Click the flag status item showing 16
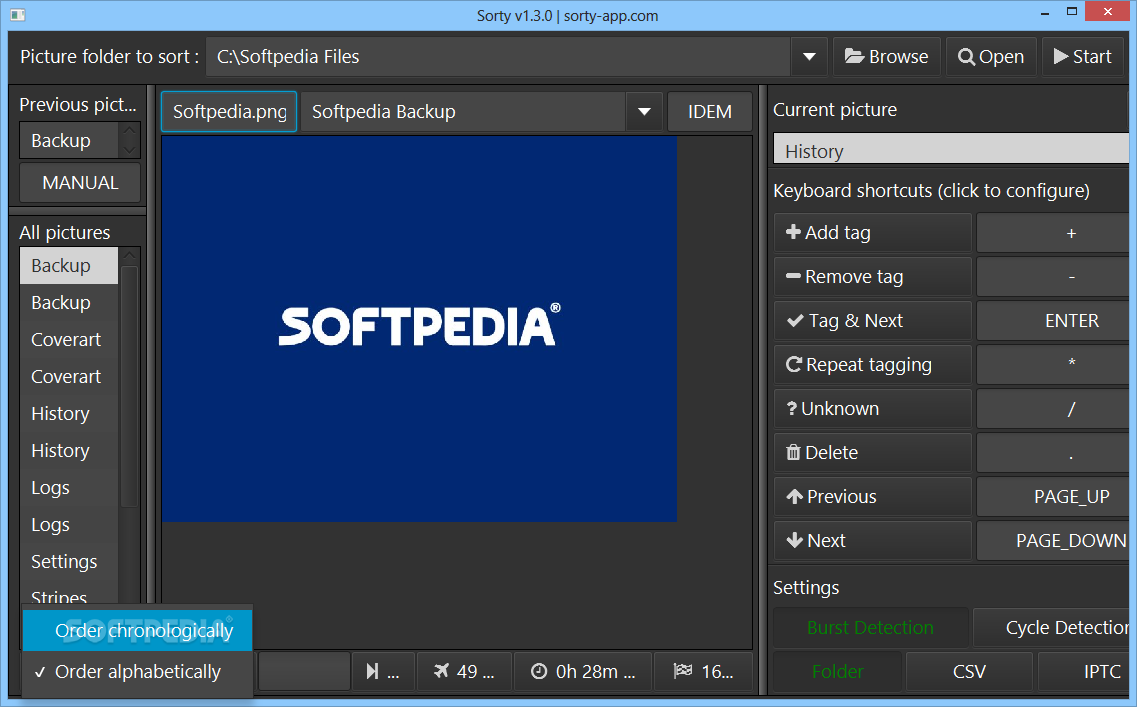The image size is (1137, 707). (703, 671)
